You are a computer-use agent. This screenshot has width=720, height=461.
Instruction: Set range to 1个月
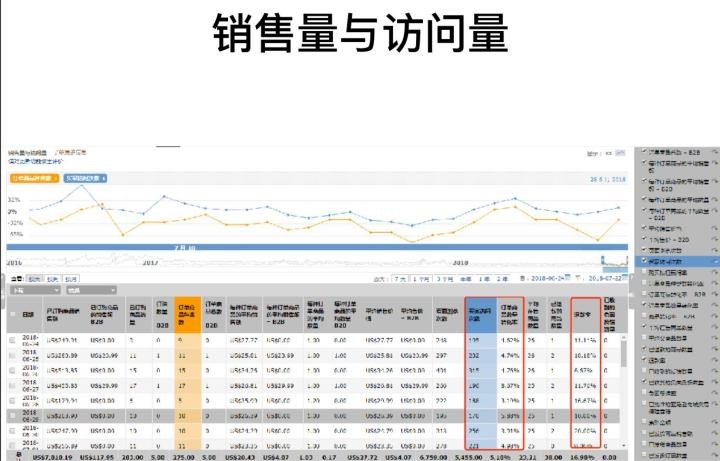coord(421,279)
